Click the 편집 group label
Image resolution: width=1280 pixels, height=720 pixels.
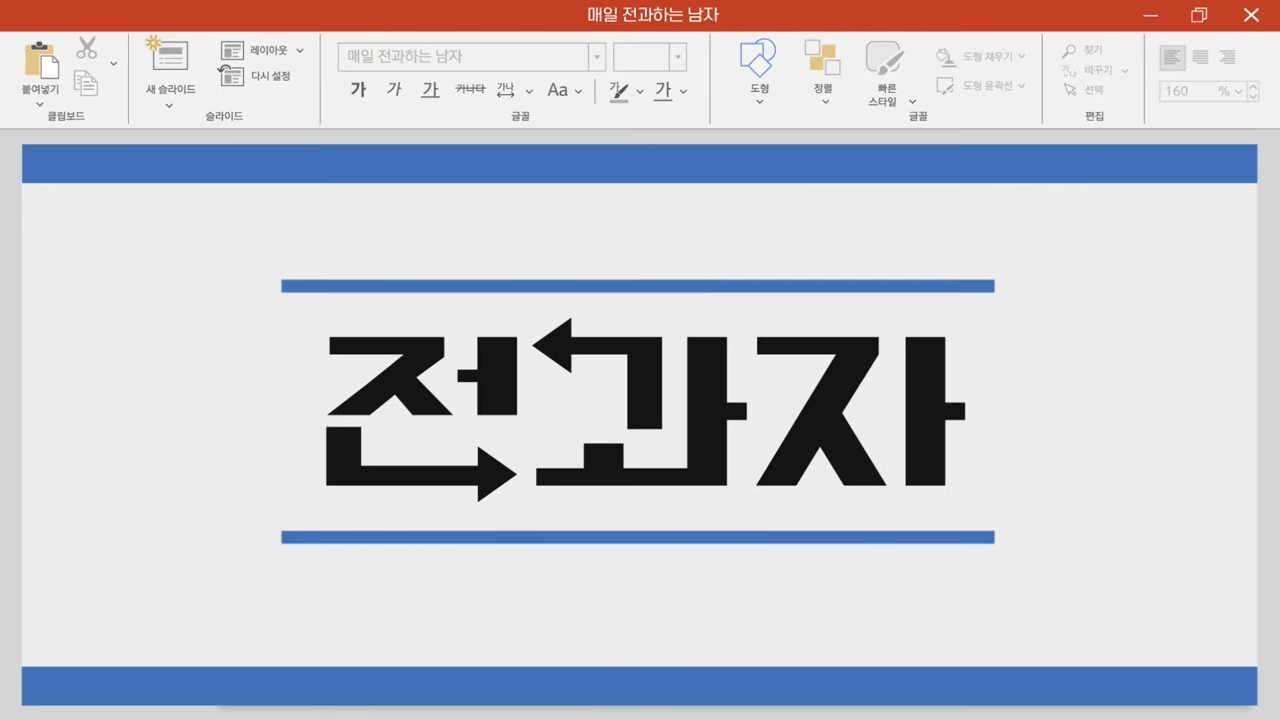(1095, 116)
